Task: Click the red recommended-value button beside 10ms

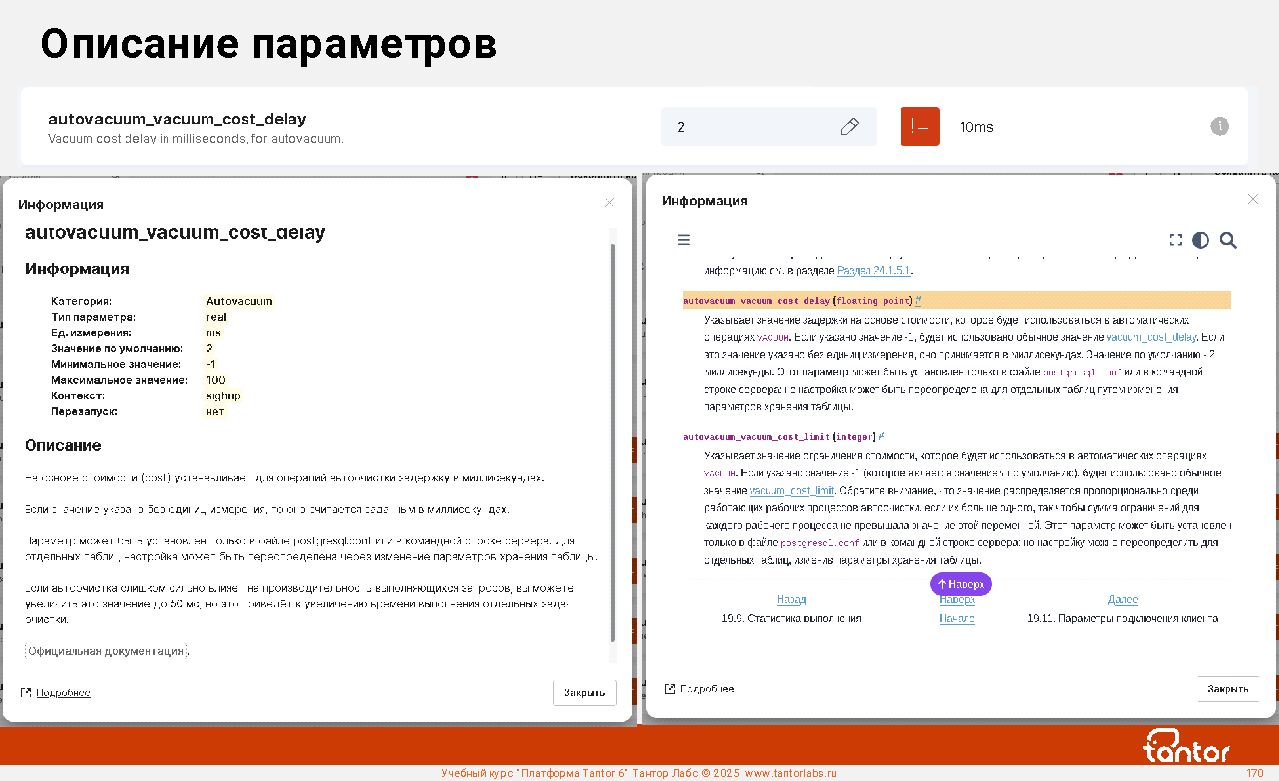Action: [920, 127]
